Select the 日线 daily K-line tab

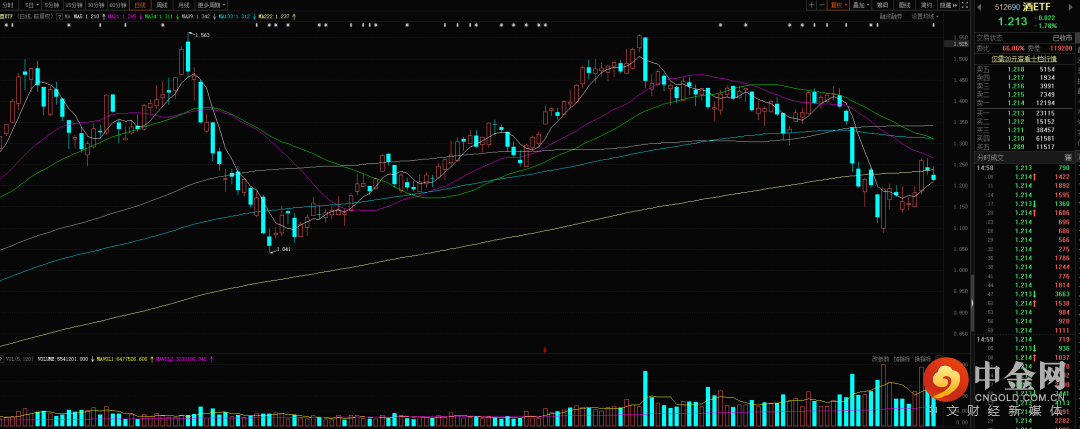click(140, 5)
